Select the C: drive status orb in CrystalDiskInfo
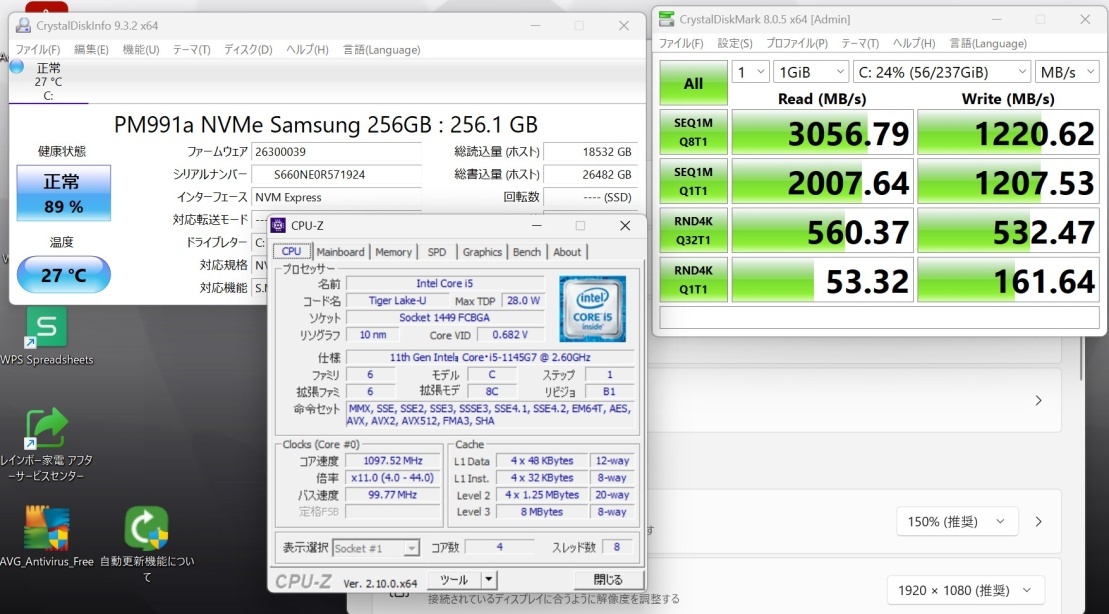This screenshot has height=614, width=1109. pos(17,67)
